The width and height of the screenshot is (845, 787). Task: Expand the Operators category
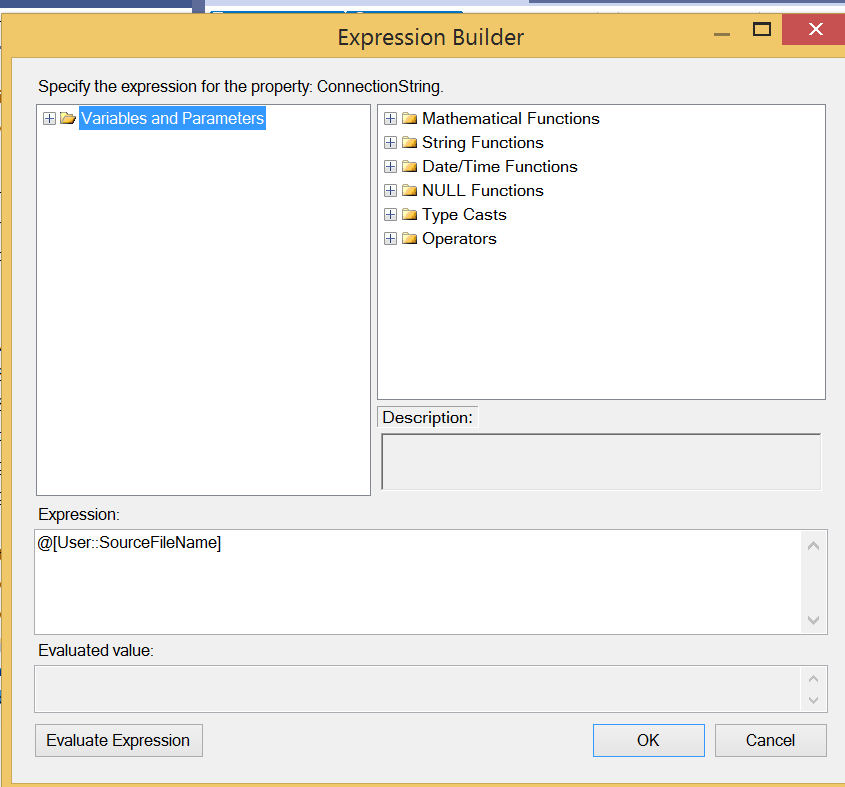390,238
